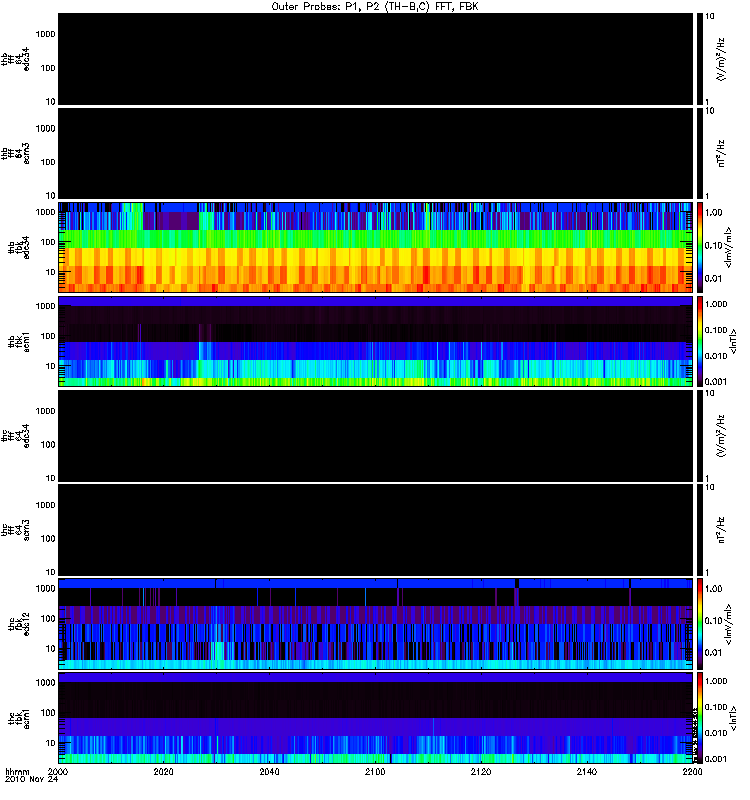Click the black color bar beside thc fff scm3

(700, 530)
